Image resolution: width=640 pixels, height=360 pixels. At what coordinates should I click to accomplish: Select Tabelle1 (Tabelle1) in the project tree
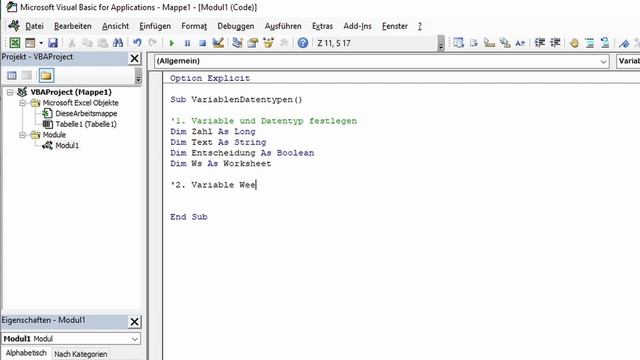click(86, 124)
